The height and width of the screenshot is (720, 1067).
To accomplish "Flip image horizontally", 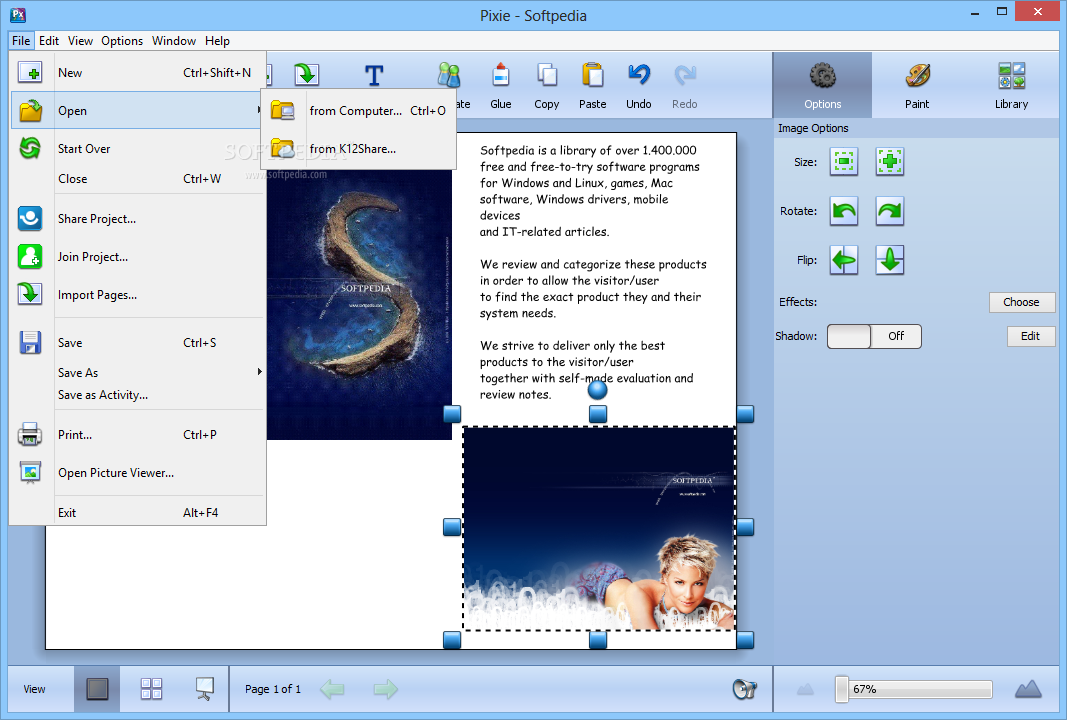I will coord(844,260).
